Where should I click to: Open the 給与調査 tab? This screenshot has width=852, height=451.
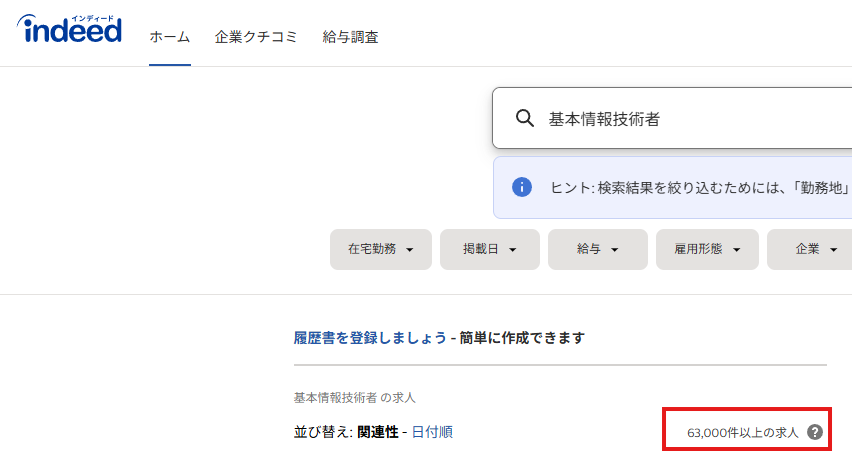coord(350,37)
